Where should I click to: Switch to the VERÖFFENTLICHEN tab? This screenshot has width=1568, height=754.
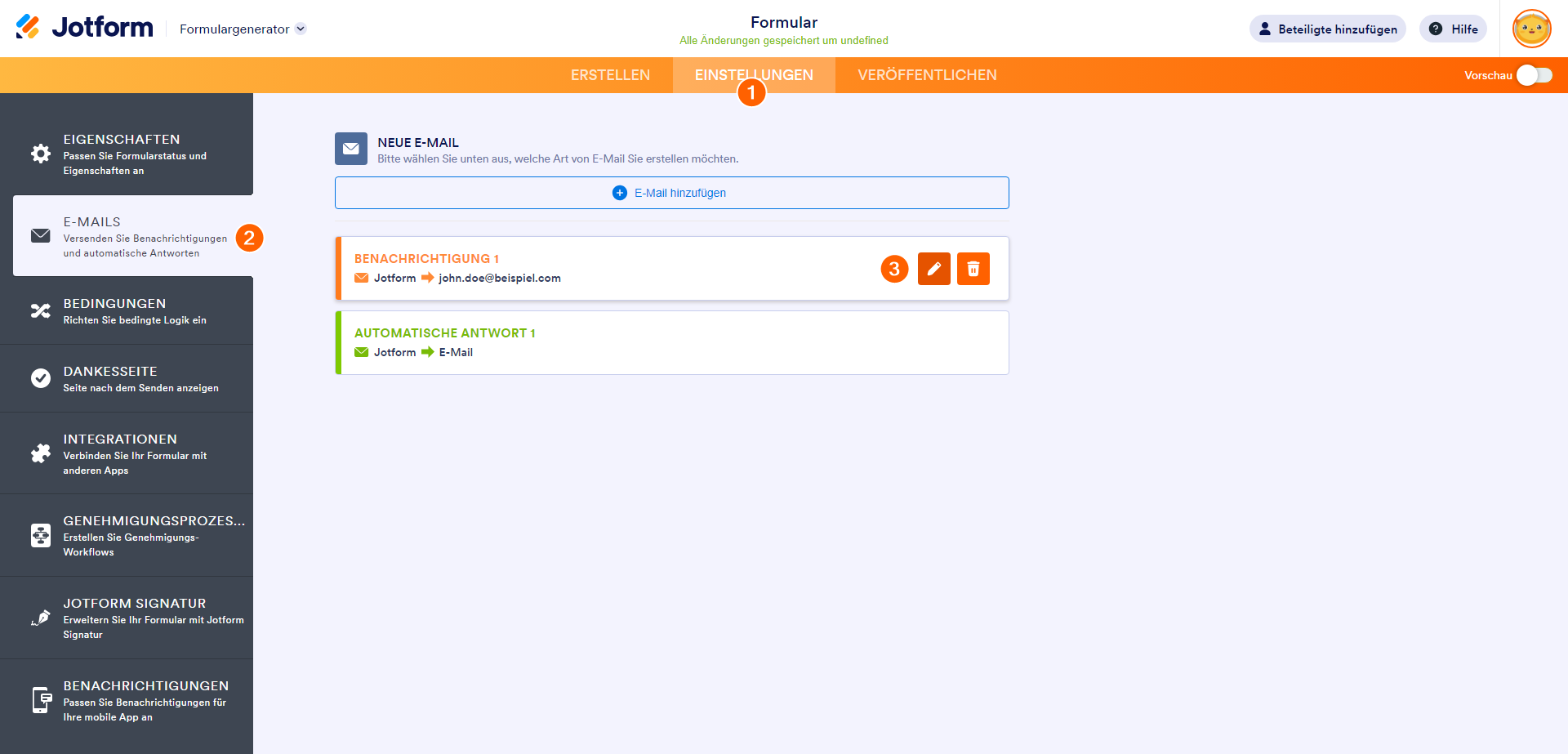927,75
